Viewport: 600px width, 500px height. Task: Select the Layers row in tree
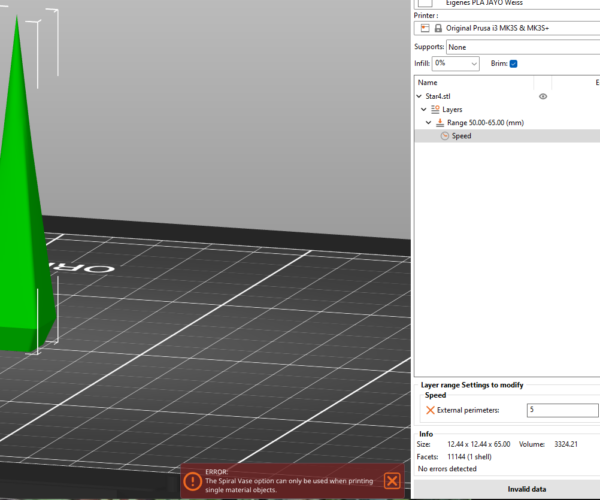(507, 109)
